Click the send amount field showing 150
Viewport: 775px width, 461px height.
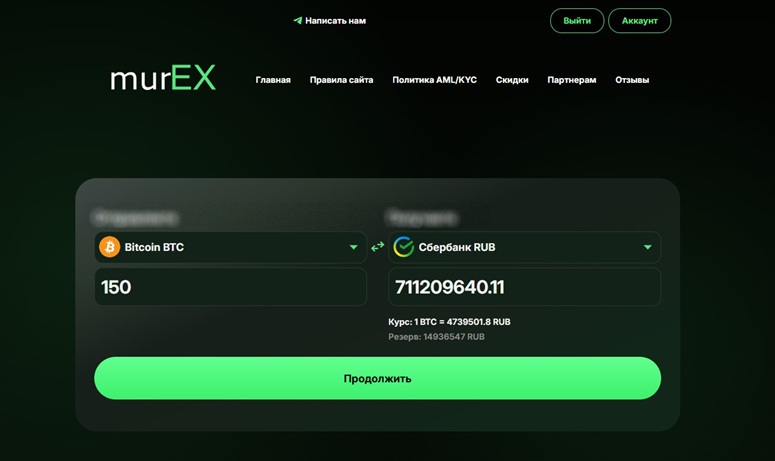point(230,287)
